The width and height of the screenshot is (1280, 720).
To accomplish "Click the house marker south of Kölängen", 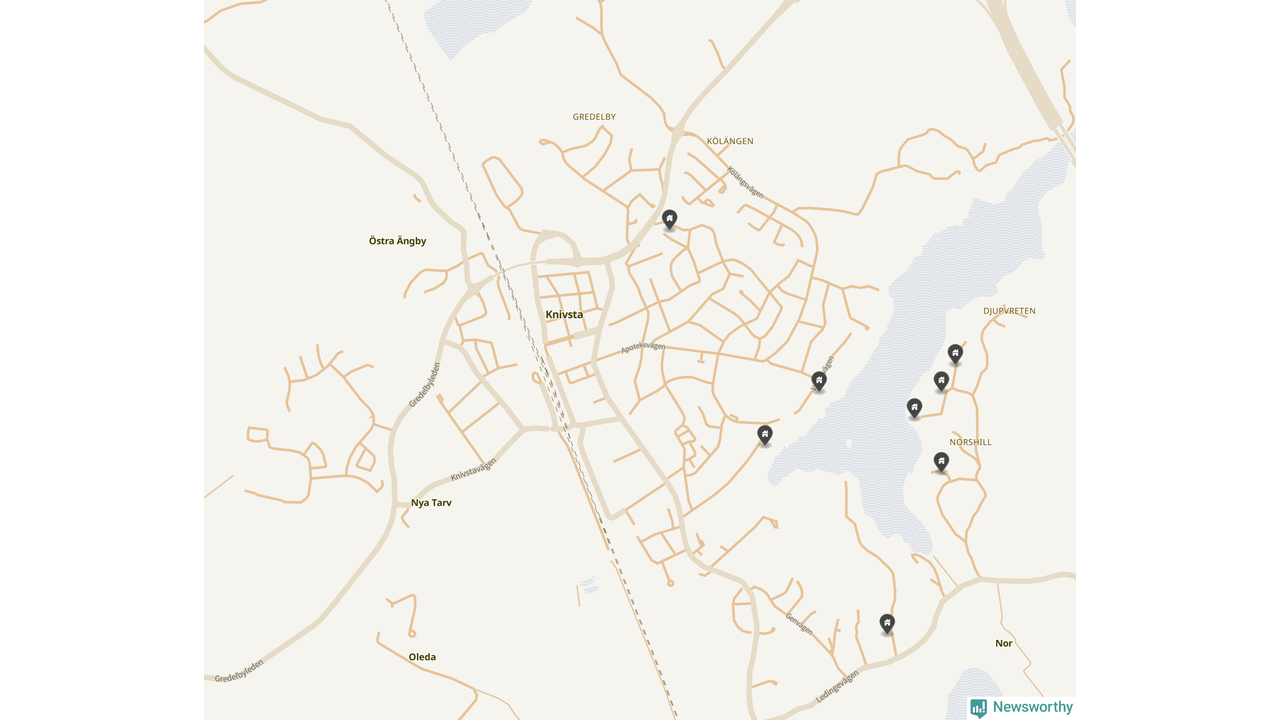I will pos(670,219).
